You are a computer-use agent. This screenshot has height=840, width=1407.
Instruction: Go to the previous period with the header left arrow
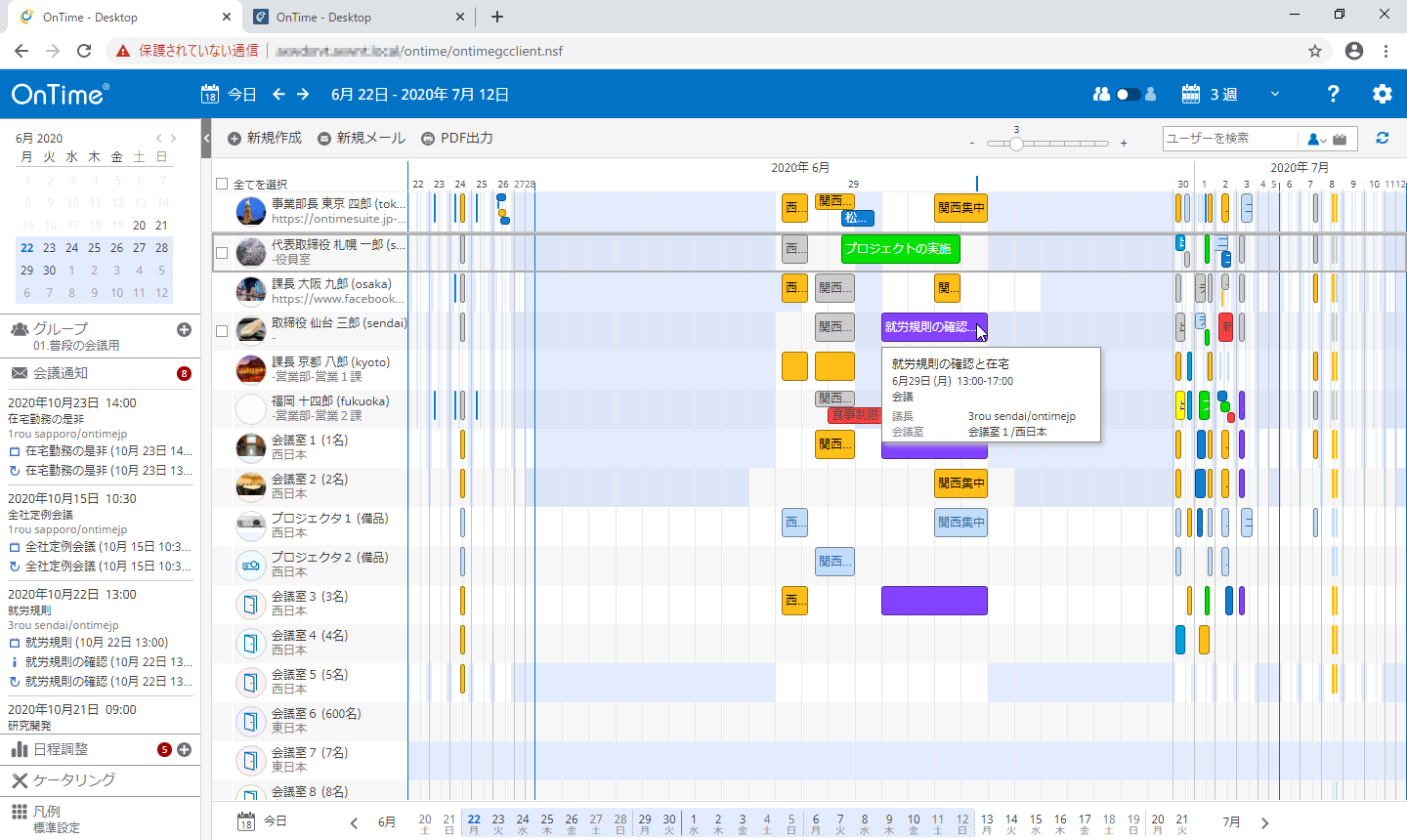278,94
